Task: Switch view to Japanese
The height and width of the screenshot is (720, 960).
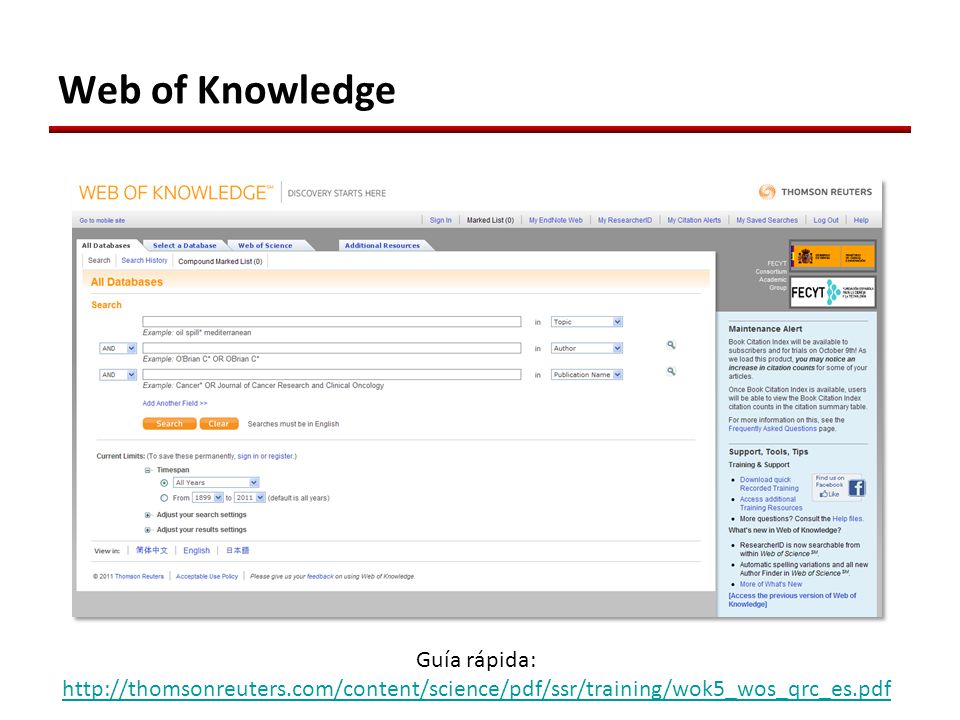Action: point(238,550)
